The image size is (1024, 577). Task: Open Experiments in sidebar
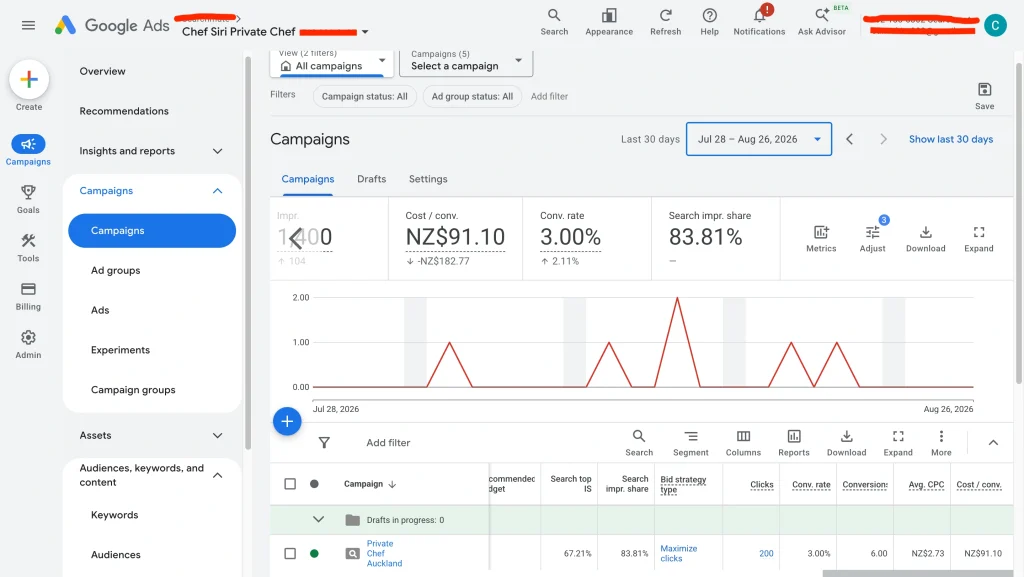120,350
